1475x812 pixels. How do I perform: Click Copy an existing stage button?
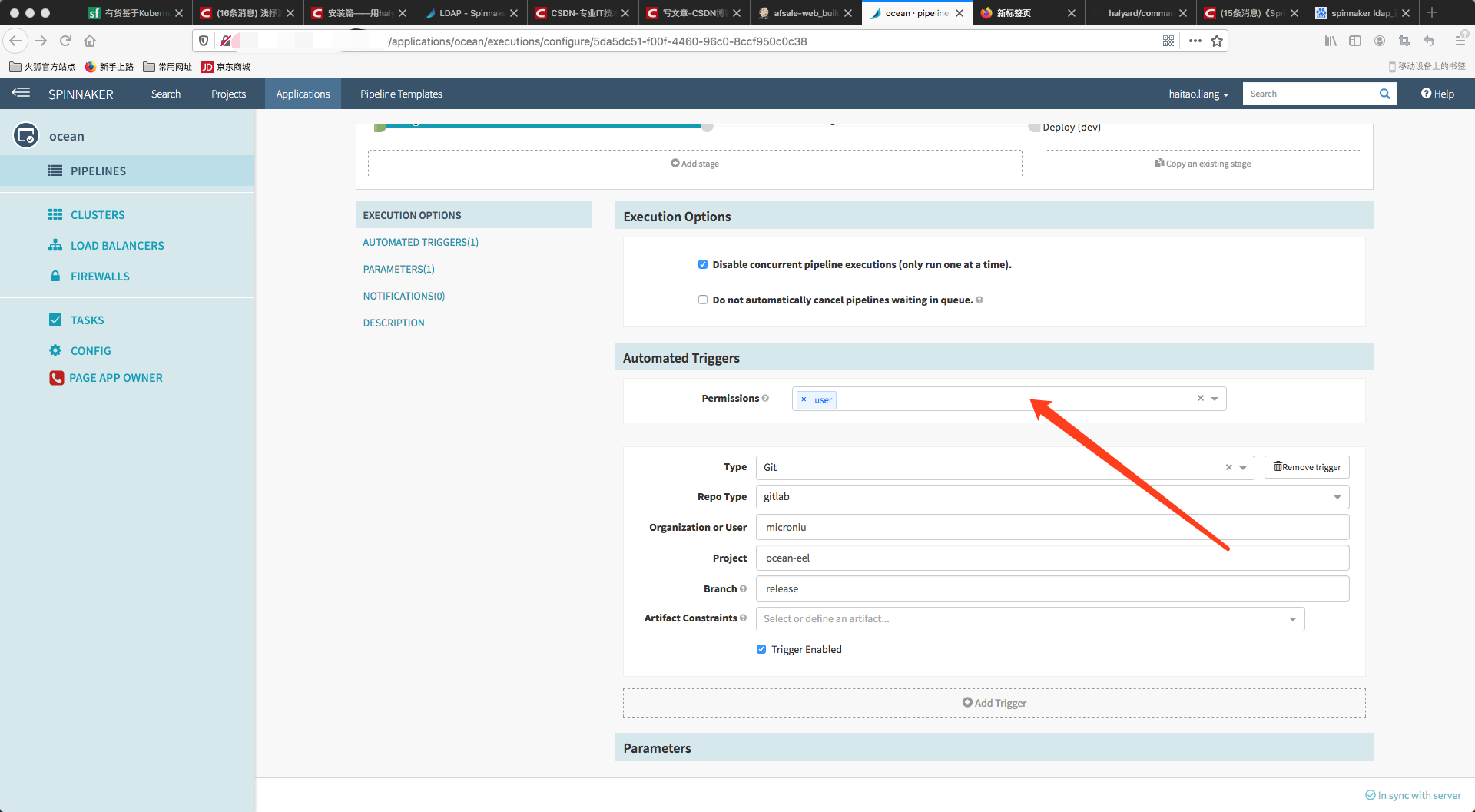click(1203, 164)
